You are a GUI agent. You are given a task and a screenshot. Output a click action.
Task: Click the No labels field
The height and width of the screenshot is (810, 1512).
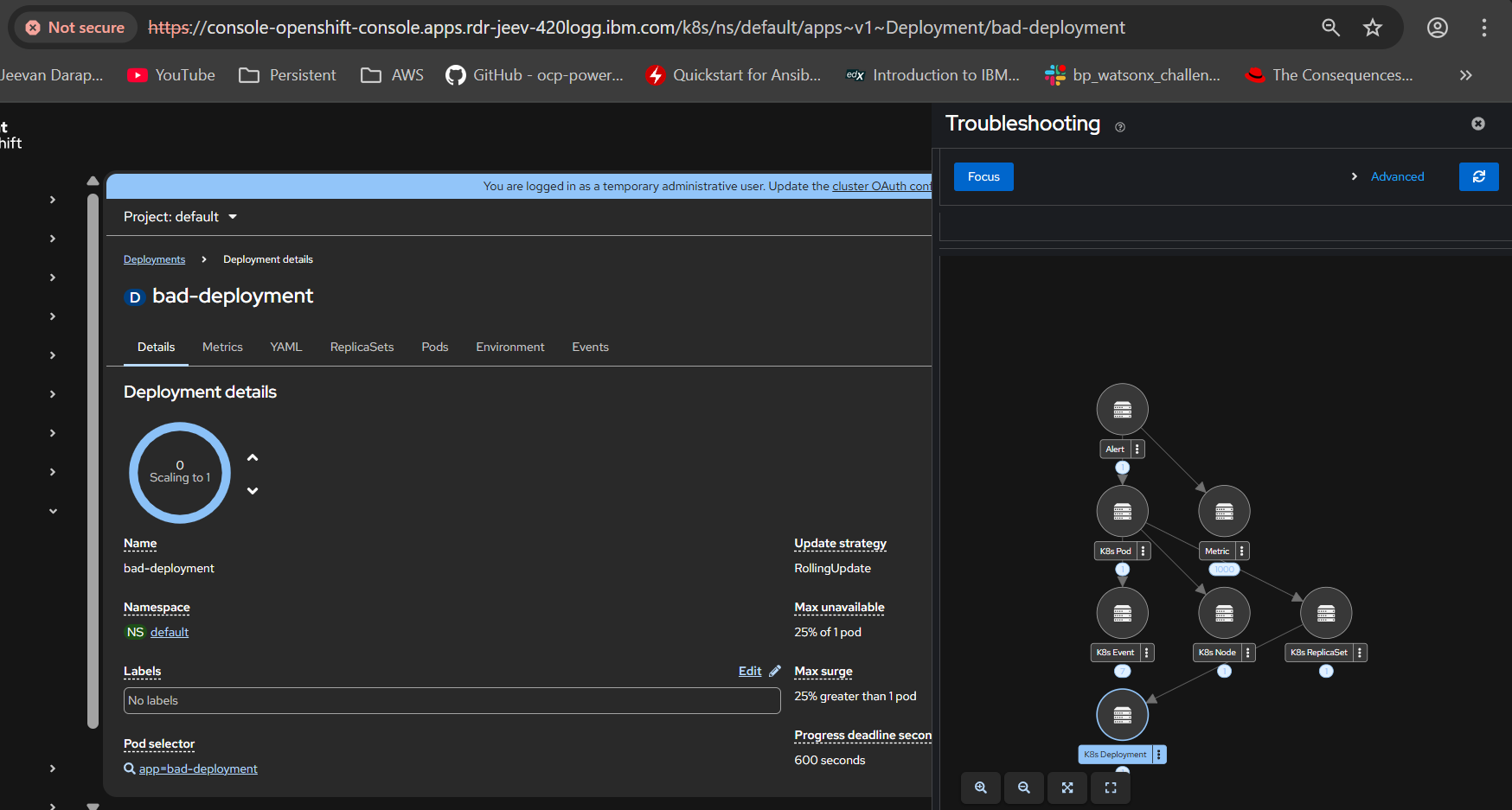click(x=452, y=700)
